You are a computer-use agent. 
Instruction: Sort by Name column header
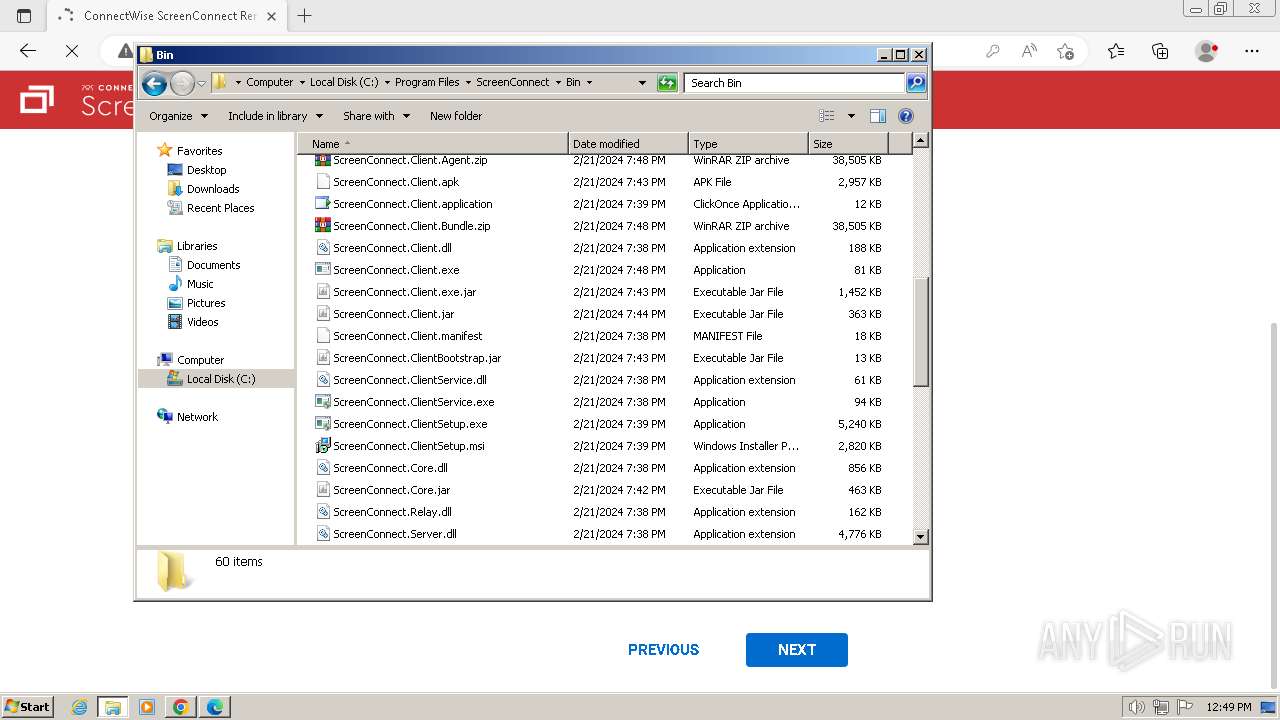433,144
